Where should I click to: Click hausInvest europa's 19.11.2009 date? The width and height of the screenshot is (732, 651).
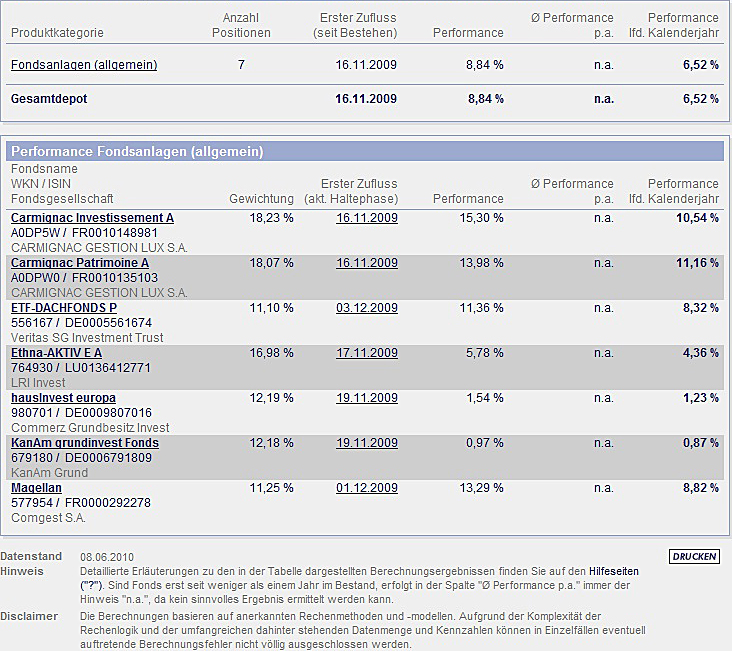(366, 398)
